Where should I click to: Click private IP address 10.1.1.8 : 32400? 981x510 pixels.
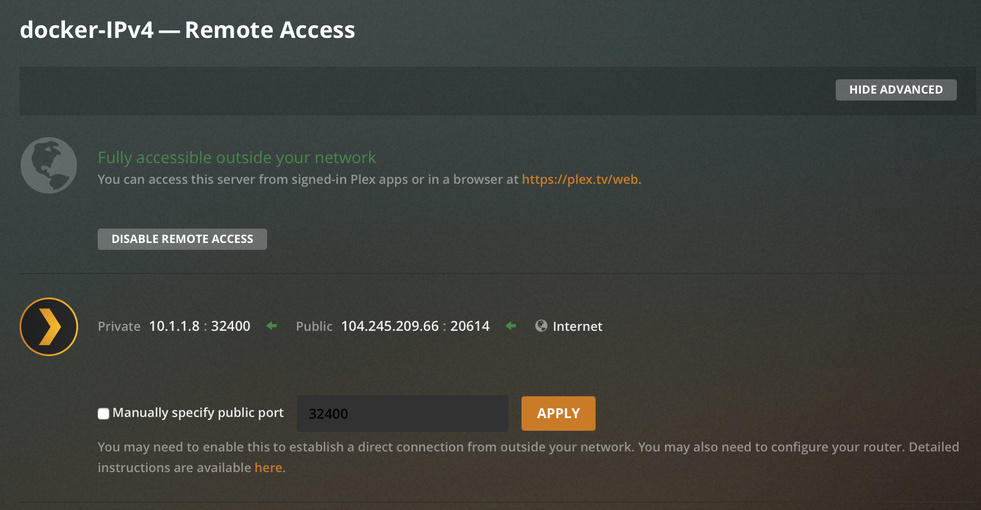pyautogui.click(x=199, y=326)
